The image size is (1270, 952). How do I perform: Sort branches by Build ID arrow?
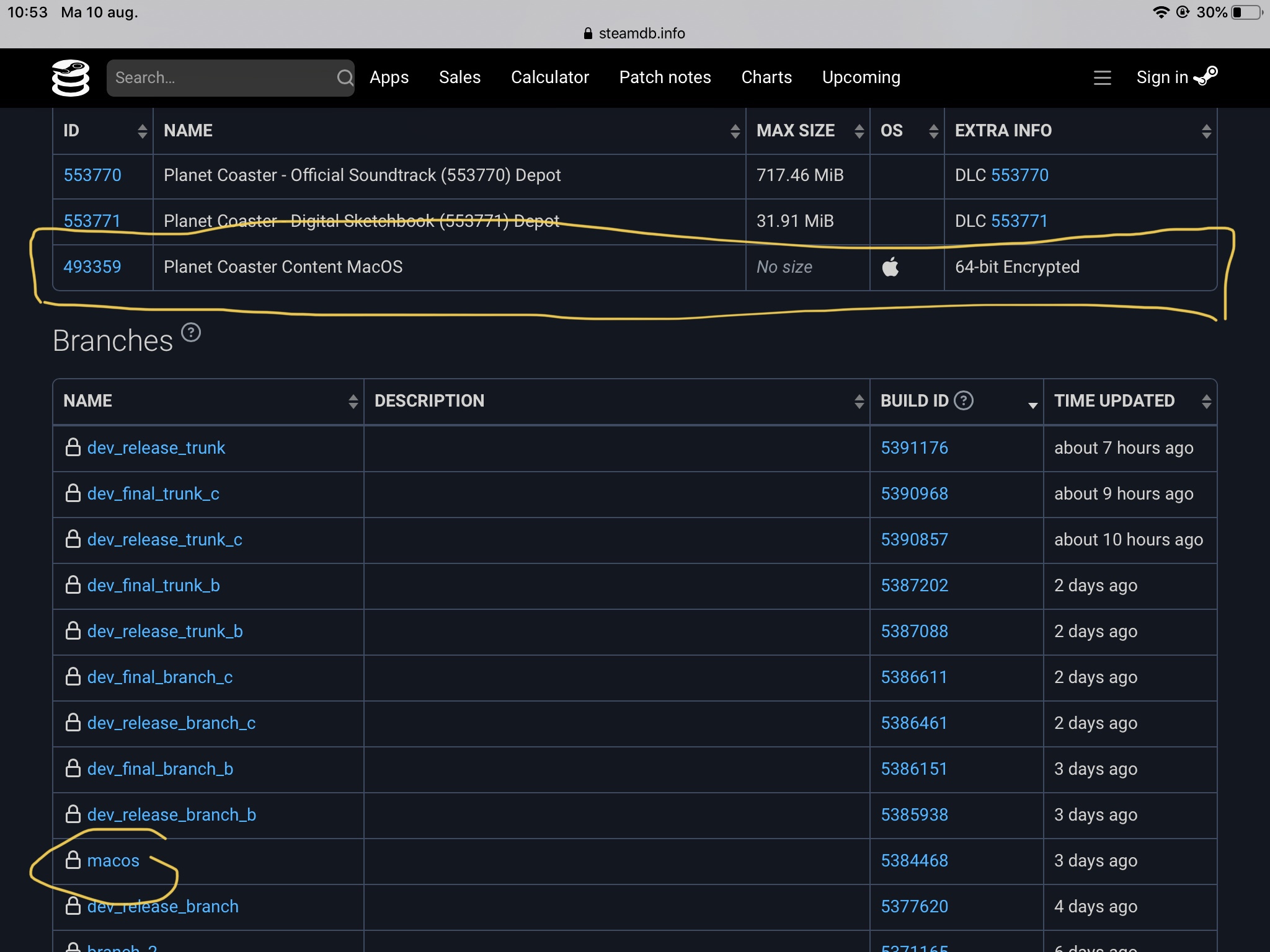pos(1032,405)
